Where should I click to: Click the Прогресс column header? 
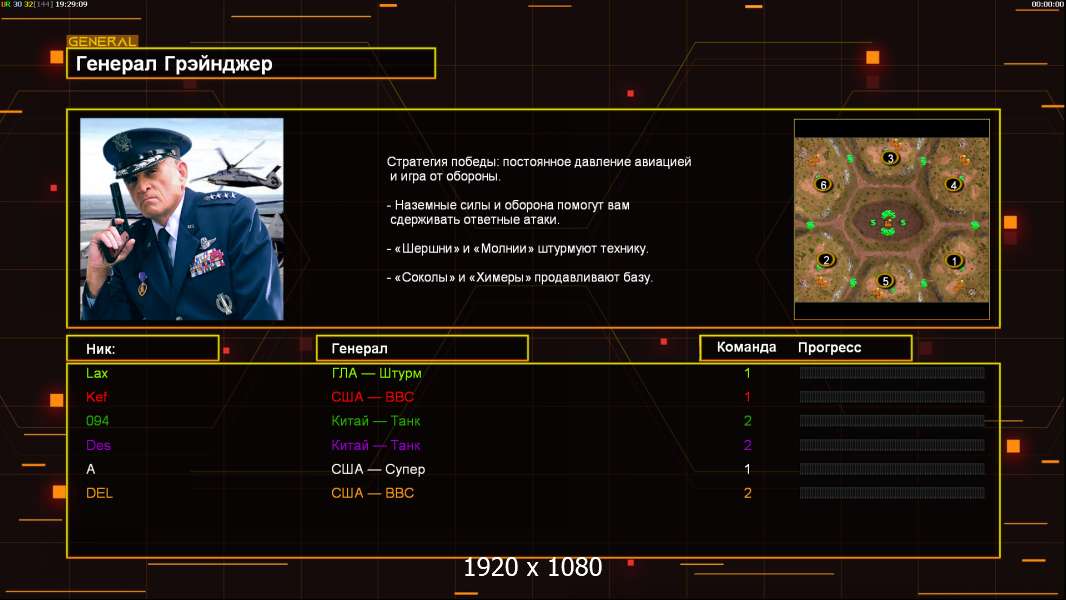pos(829,348)
